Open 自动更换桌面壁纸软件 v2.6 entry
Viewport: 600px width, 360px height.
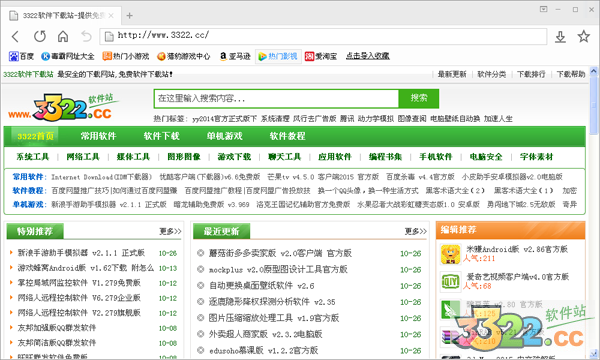pyautogui.click(x=261, y=286)
